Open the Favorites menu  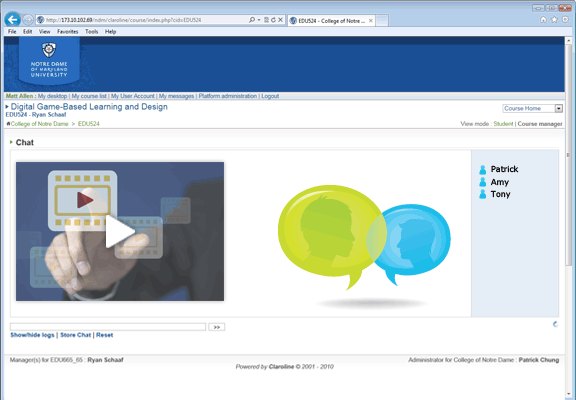(68, 32)
